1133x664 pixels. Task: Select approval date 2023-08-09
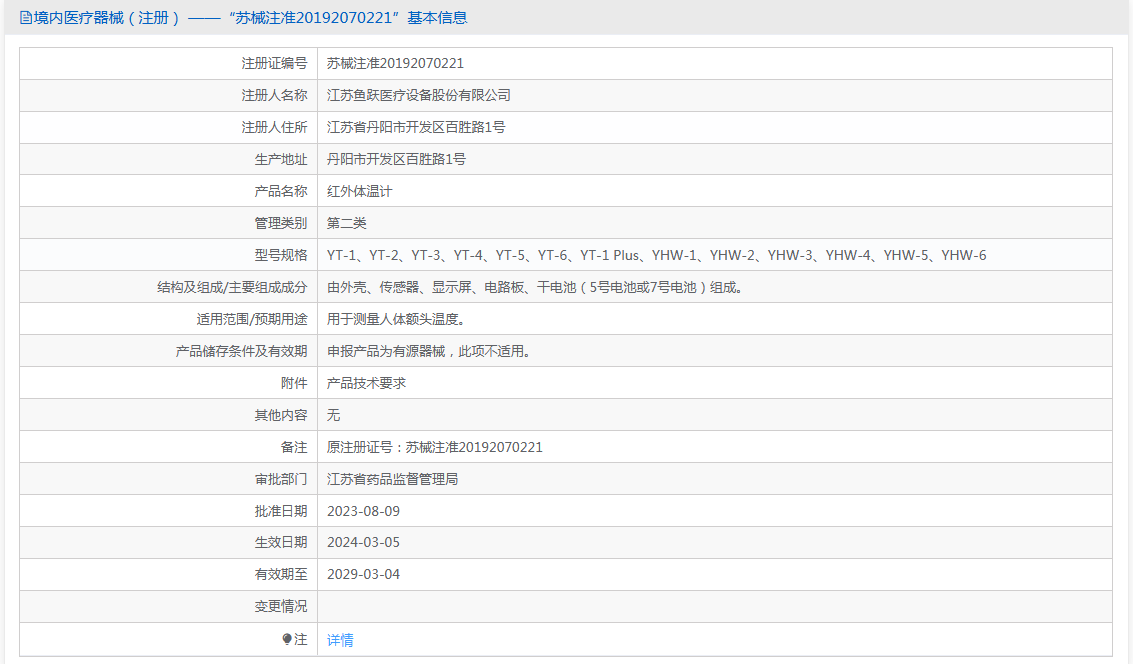pyautogui.click(x=363, y=512)
